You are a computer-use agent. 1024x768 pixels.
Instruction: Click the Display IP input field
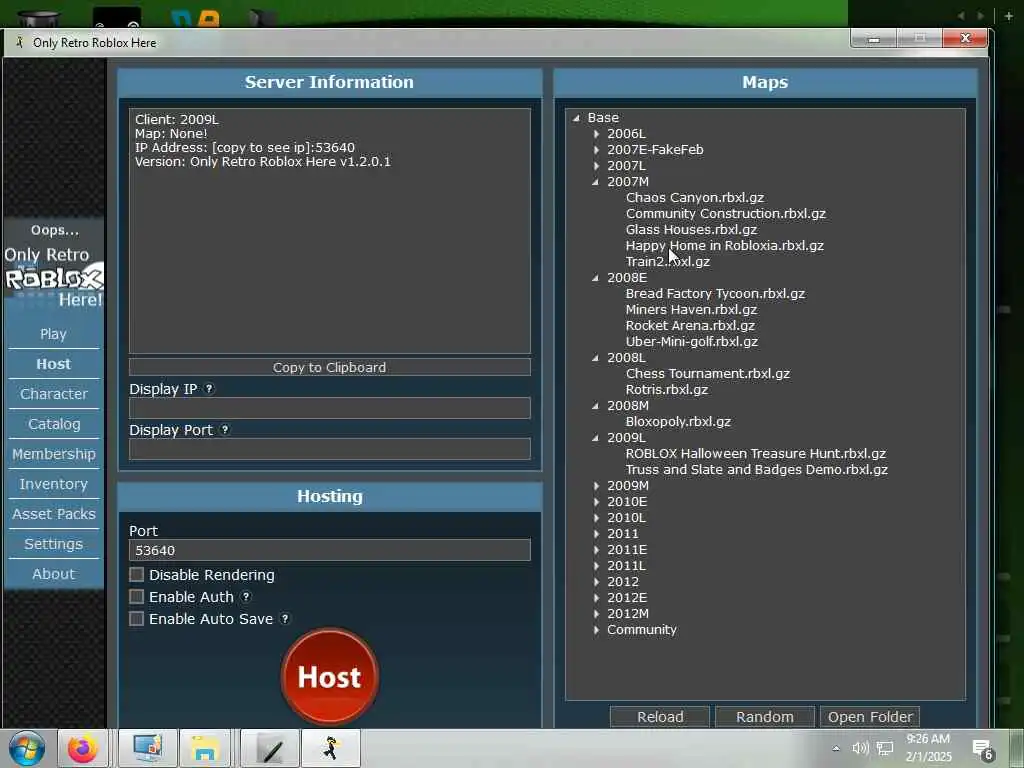(330, 408)
